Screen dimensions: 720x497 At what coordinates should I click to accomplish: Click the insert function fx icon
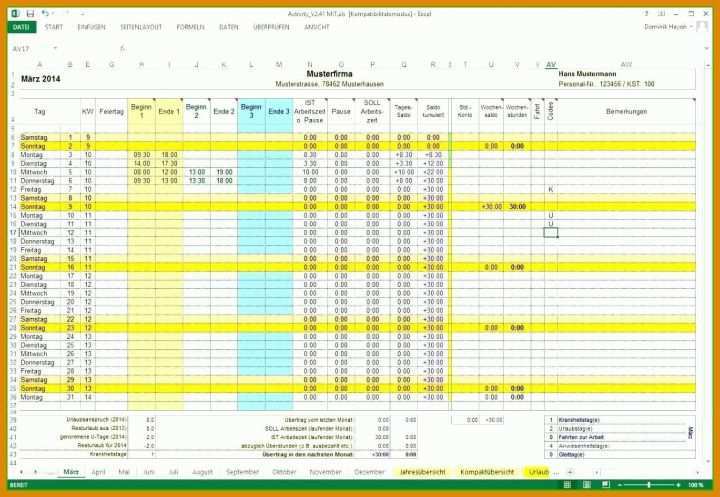coord(122,48)
